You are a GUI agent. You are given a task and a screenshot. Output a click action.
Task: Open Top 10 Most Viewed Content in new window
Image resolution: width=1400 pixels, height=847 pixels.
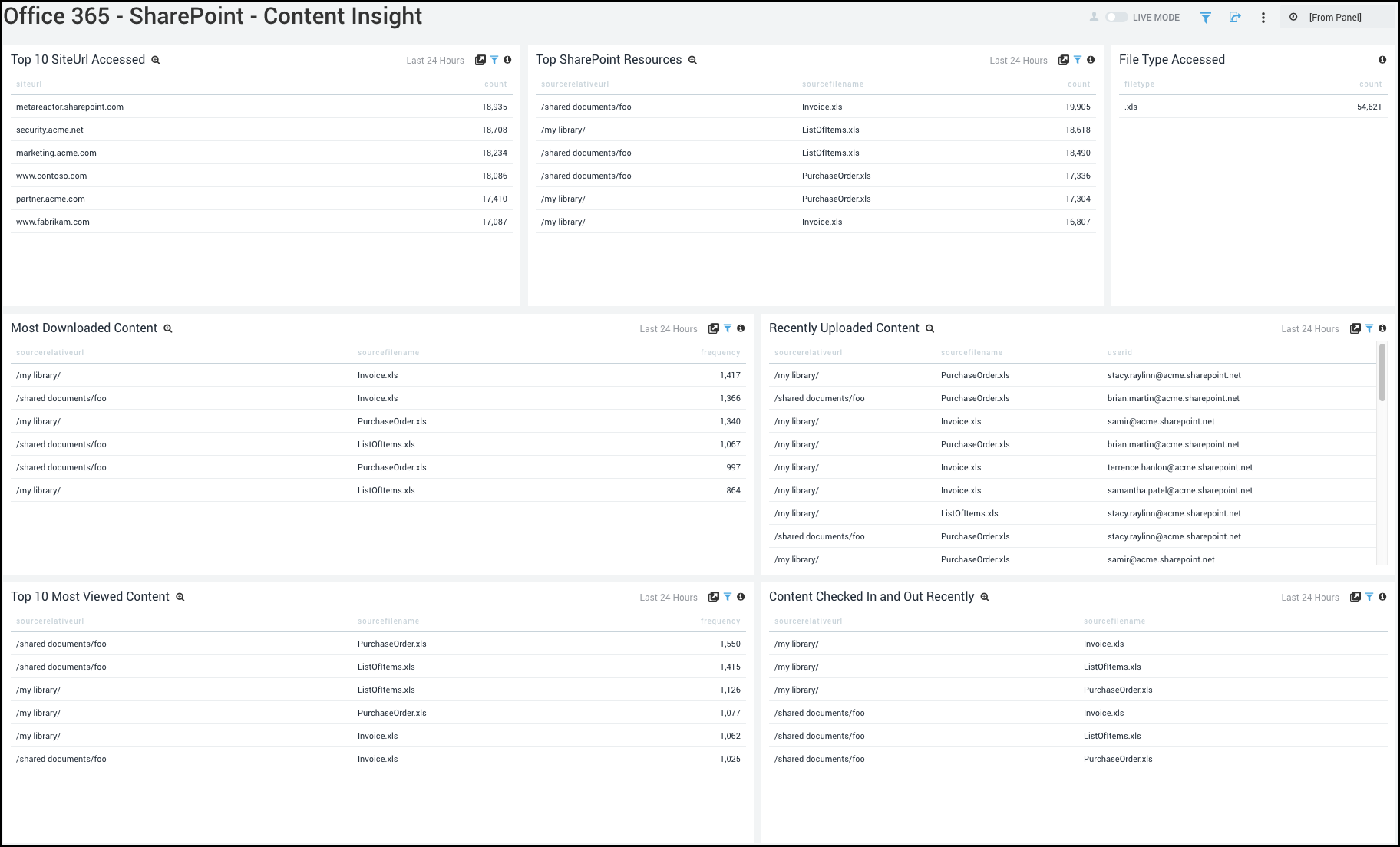714,596
